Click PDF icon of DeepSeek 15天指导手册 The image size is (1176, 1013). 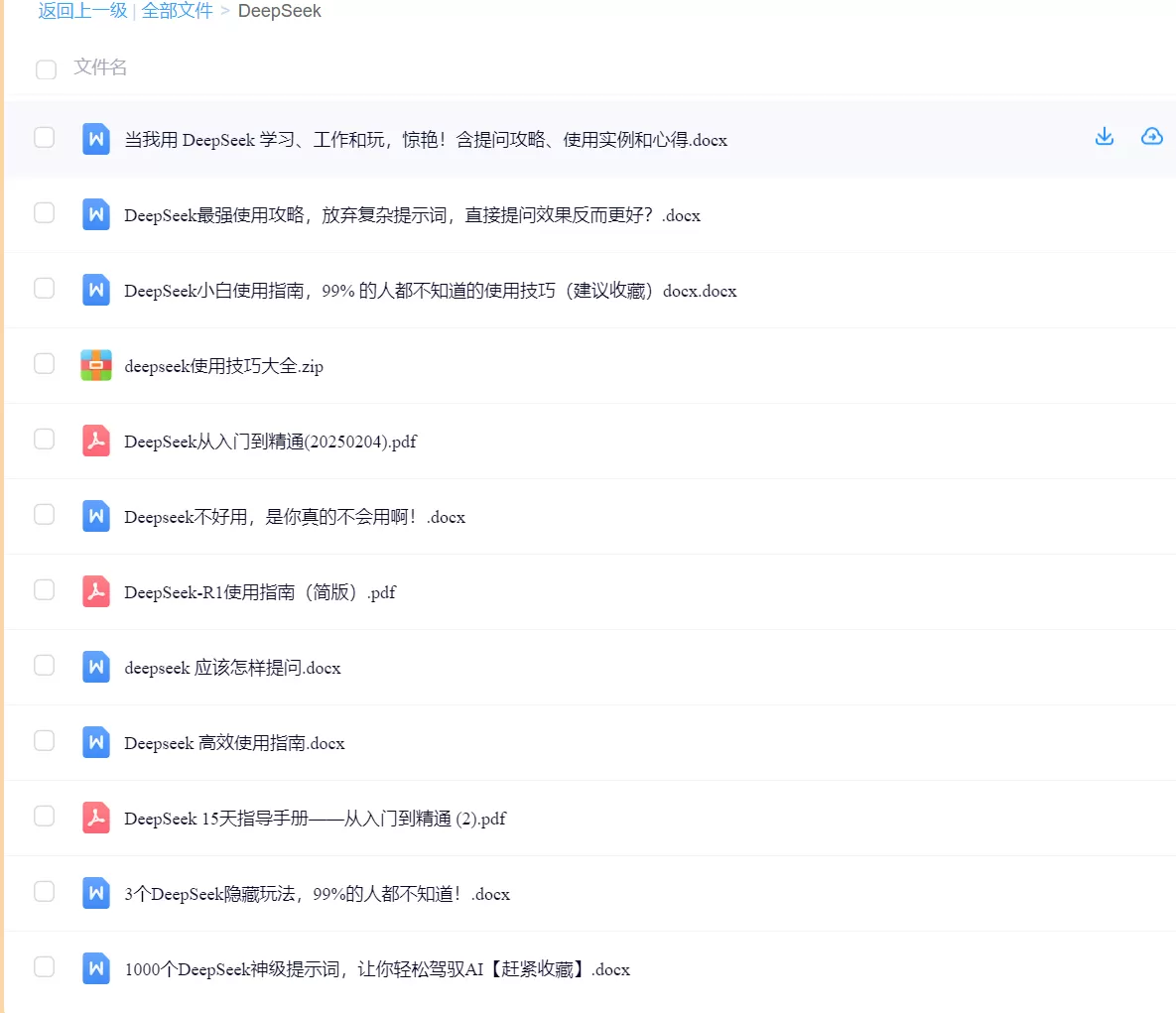pos(95,819)
